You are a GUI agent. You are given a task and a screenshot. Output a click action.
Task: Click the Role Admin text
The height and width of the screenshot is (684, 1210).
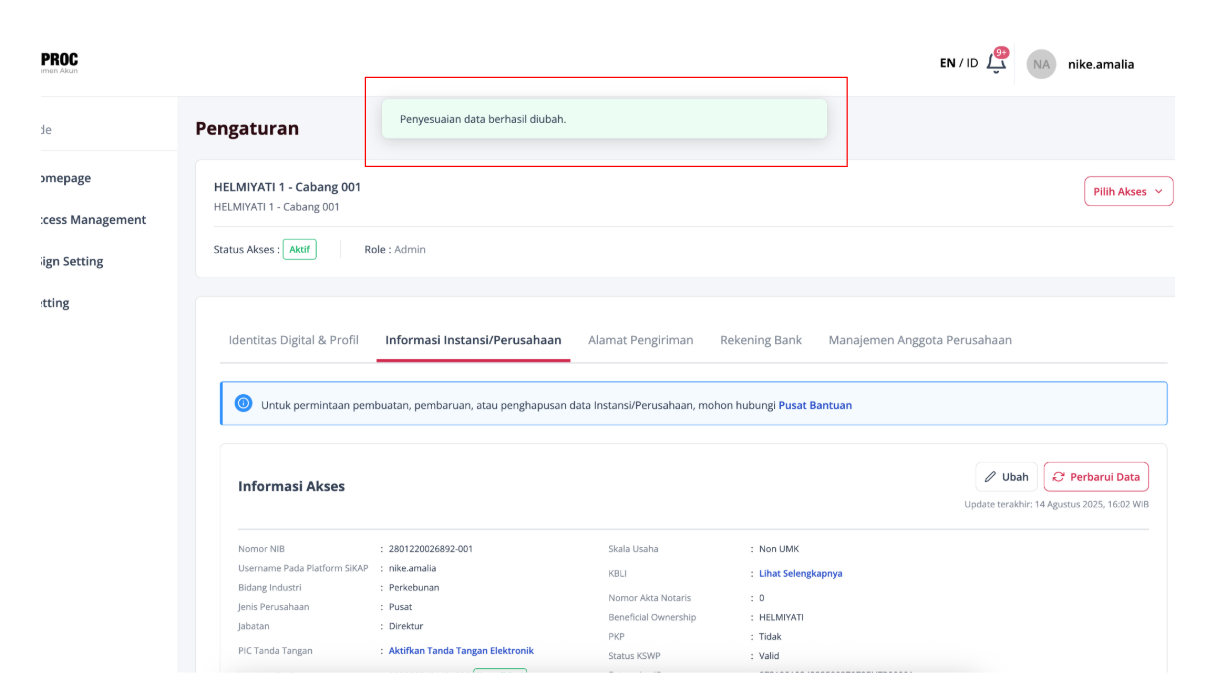(x=395, y=250)
